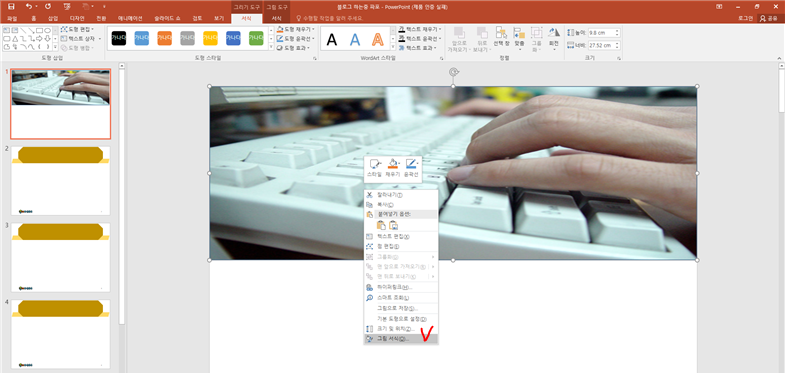Choose the orange outlined WordArt A style
Viewport: 785px width, 373px height.
(x=377, y=40)
